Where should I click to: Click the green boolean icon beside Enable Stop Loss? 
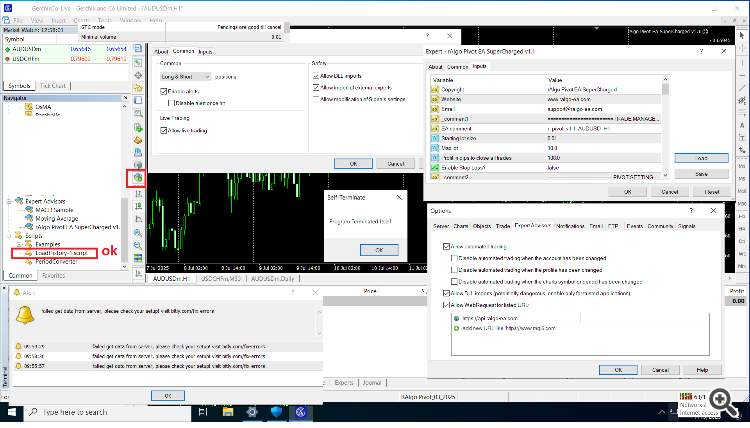pos(435,168)
